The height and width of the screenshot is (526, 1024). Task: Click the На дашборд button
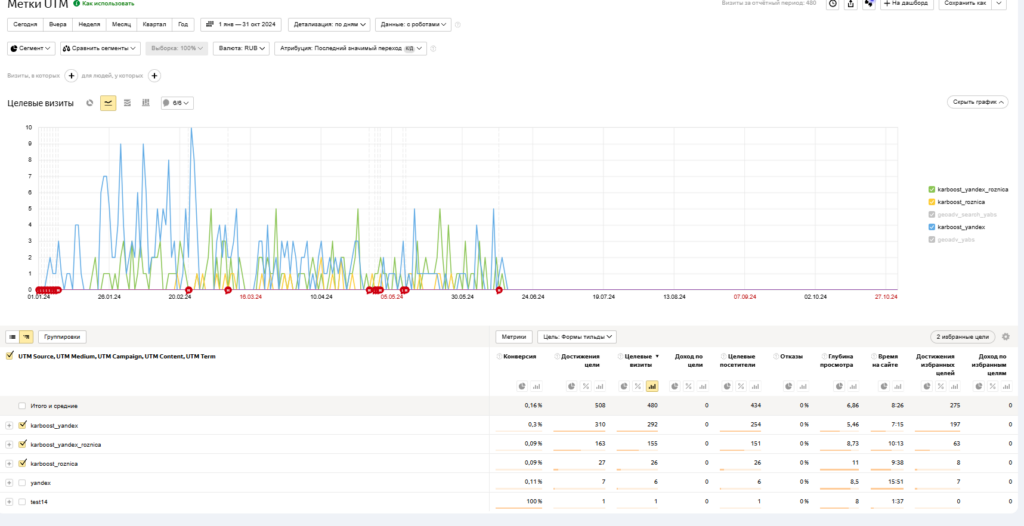[x=905, y=4]
